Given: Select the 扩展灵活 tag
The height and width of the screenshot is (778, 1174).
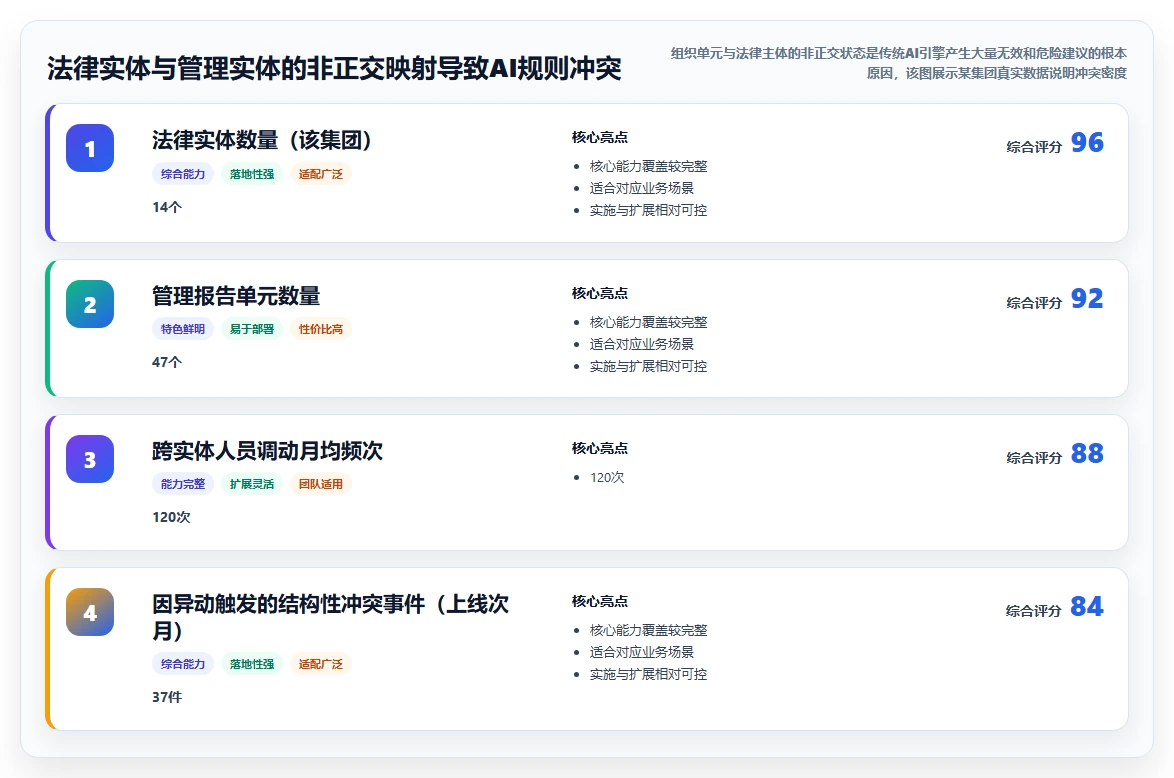Looking at the screenshot, I should pyautogui.click(x=252, y=484).
